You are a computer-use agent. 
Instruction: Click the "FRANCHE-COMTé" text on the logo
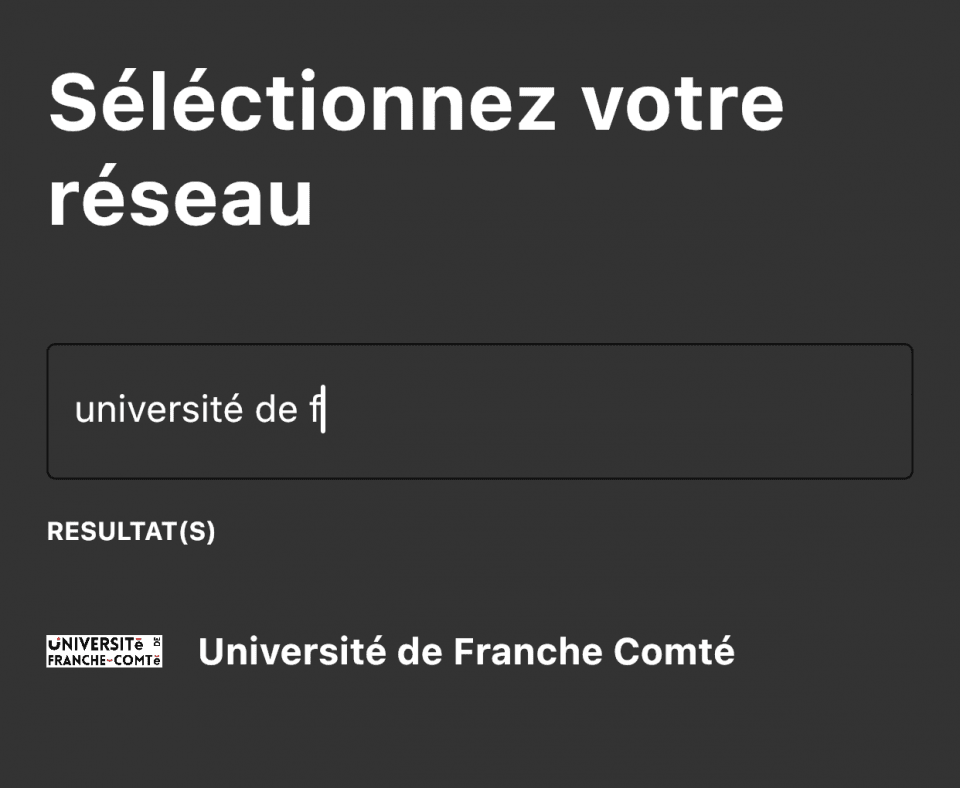pyautogui.click(x=104, y=661)
